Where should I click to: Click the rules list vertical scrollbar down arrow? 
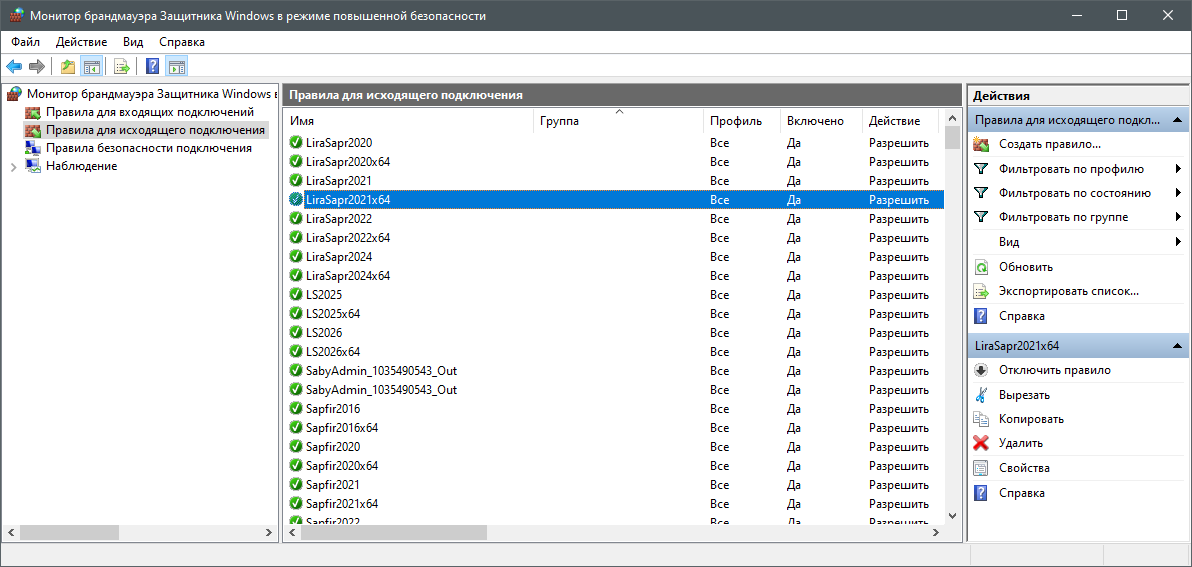[952, 515]
